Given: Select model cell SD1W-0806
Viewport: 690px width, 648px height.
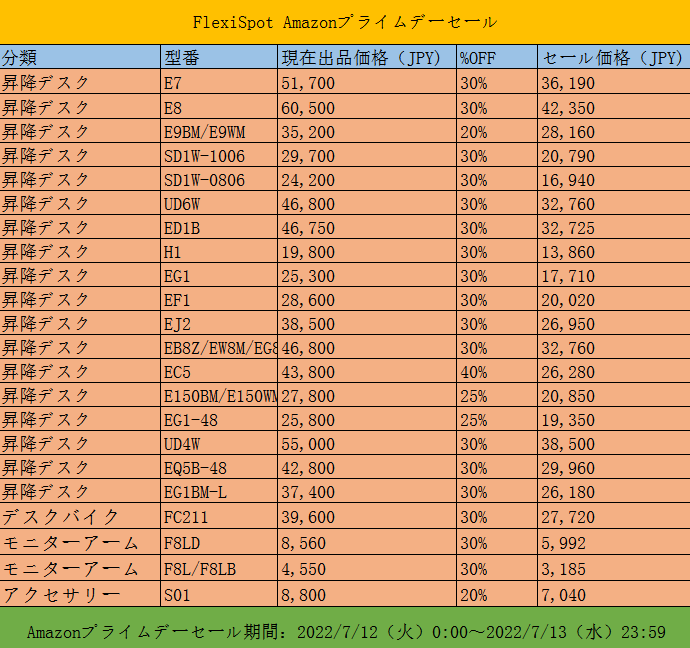Looking at the screenshot, I should tap(219, 179).
